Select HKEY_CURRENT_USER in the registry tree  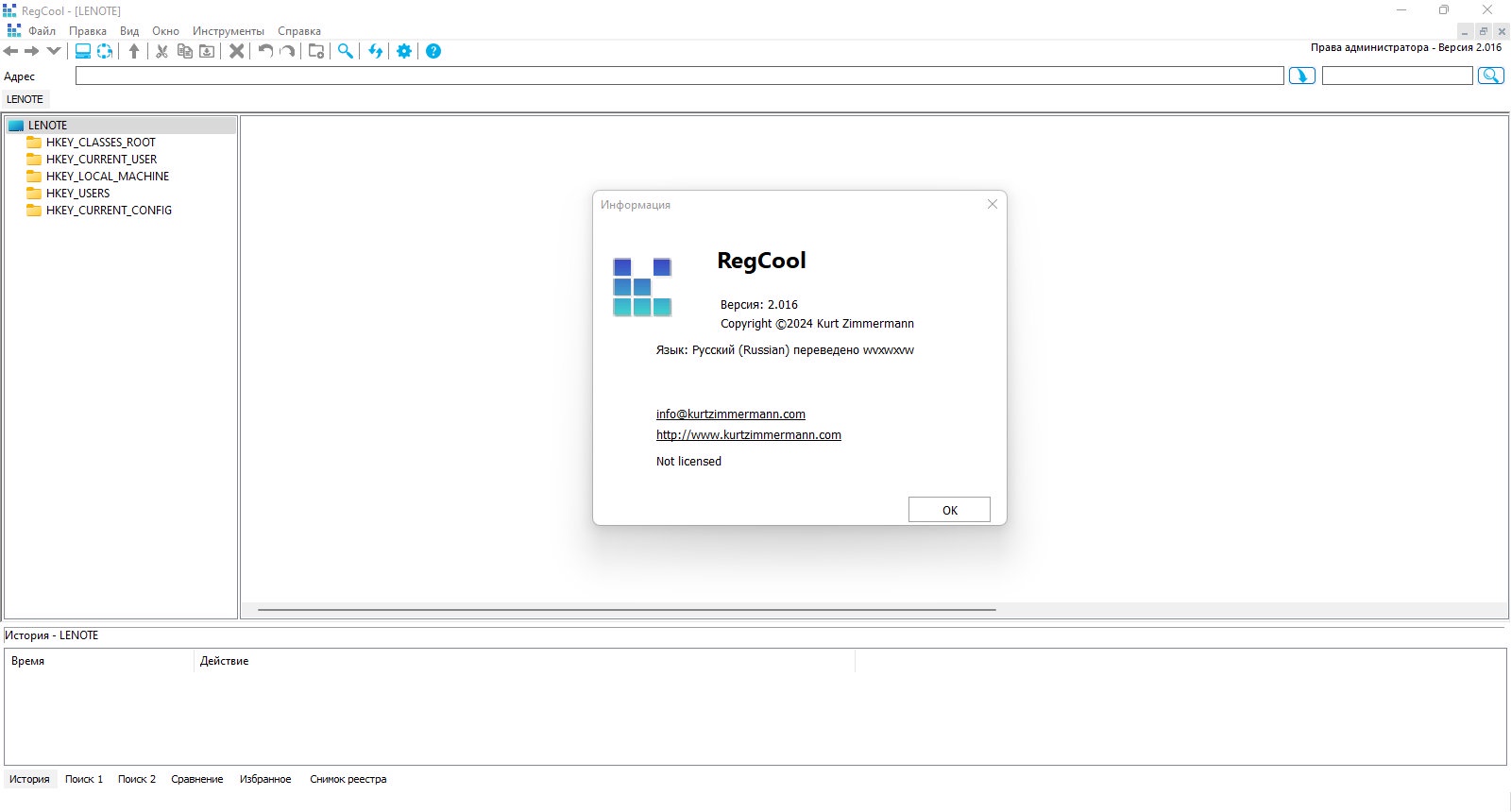[101, 160]
